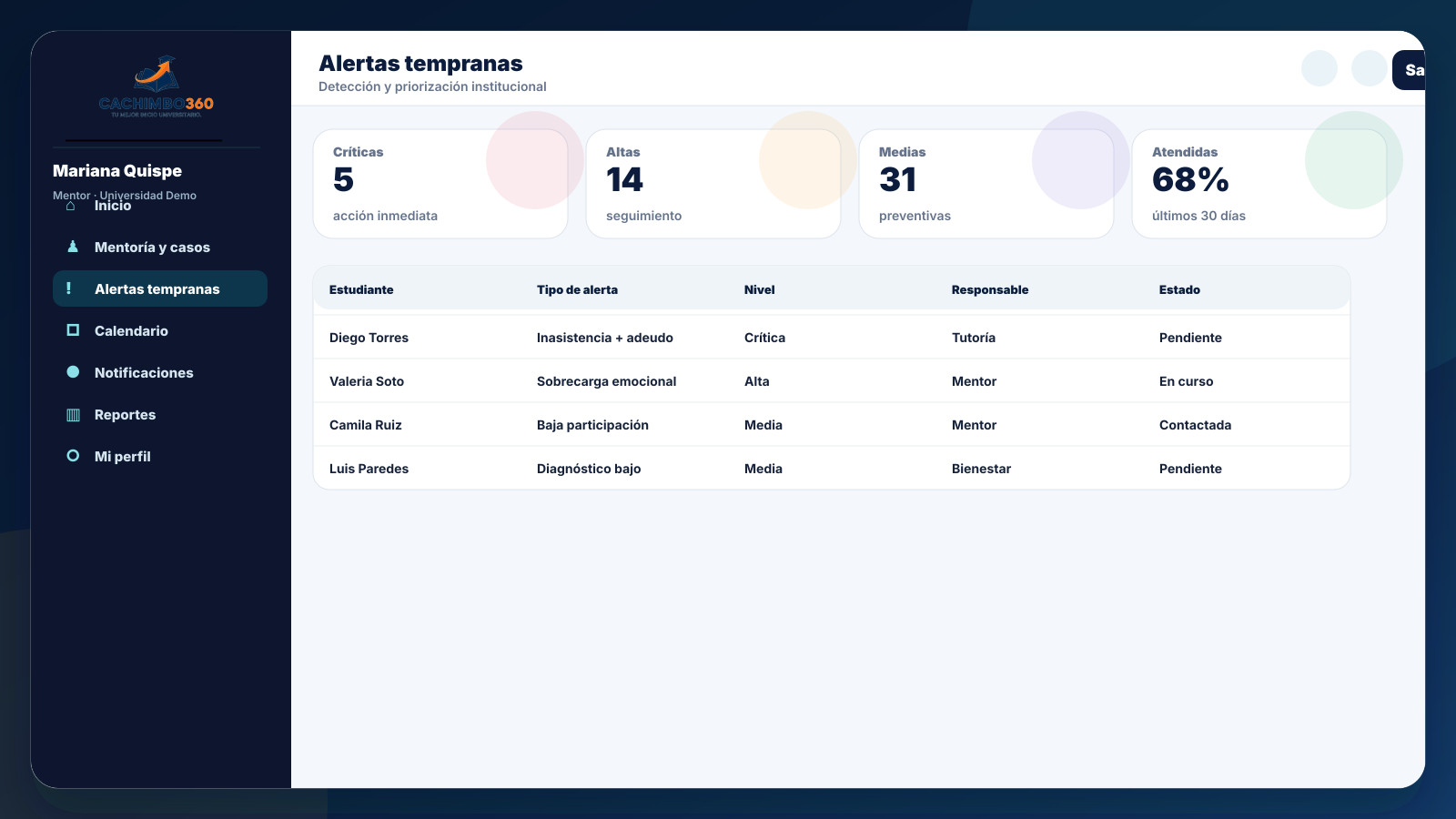Click the Tipo de alerta column header
Image resolution: width=1456 pixels, height=819 pixels.
coord(577,289)
